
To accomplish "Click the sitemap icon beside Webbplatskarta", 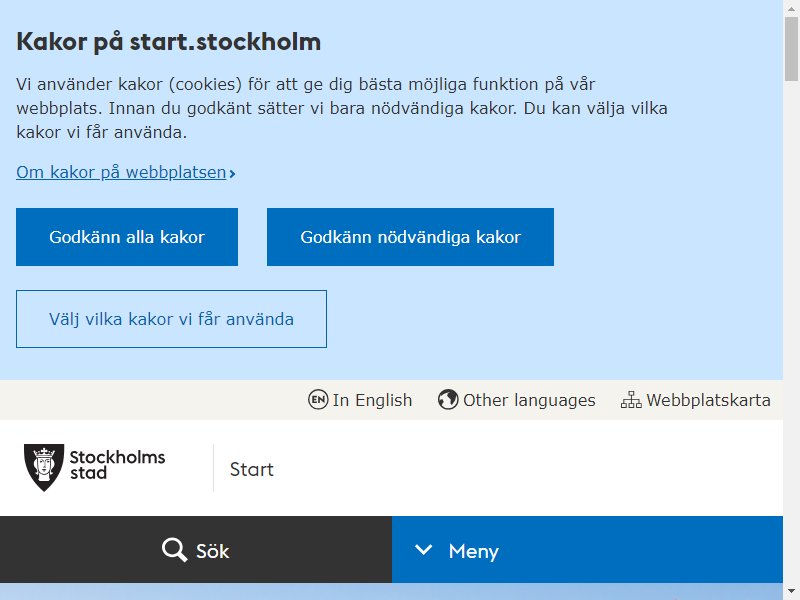I will click(x=631, y=400).
